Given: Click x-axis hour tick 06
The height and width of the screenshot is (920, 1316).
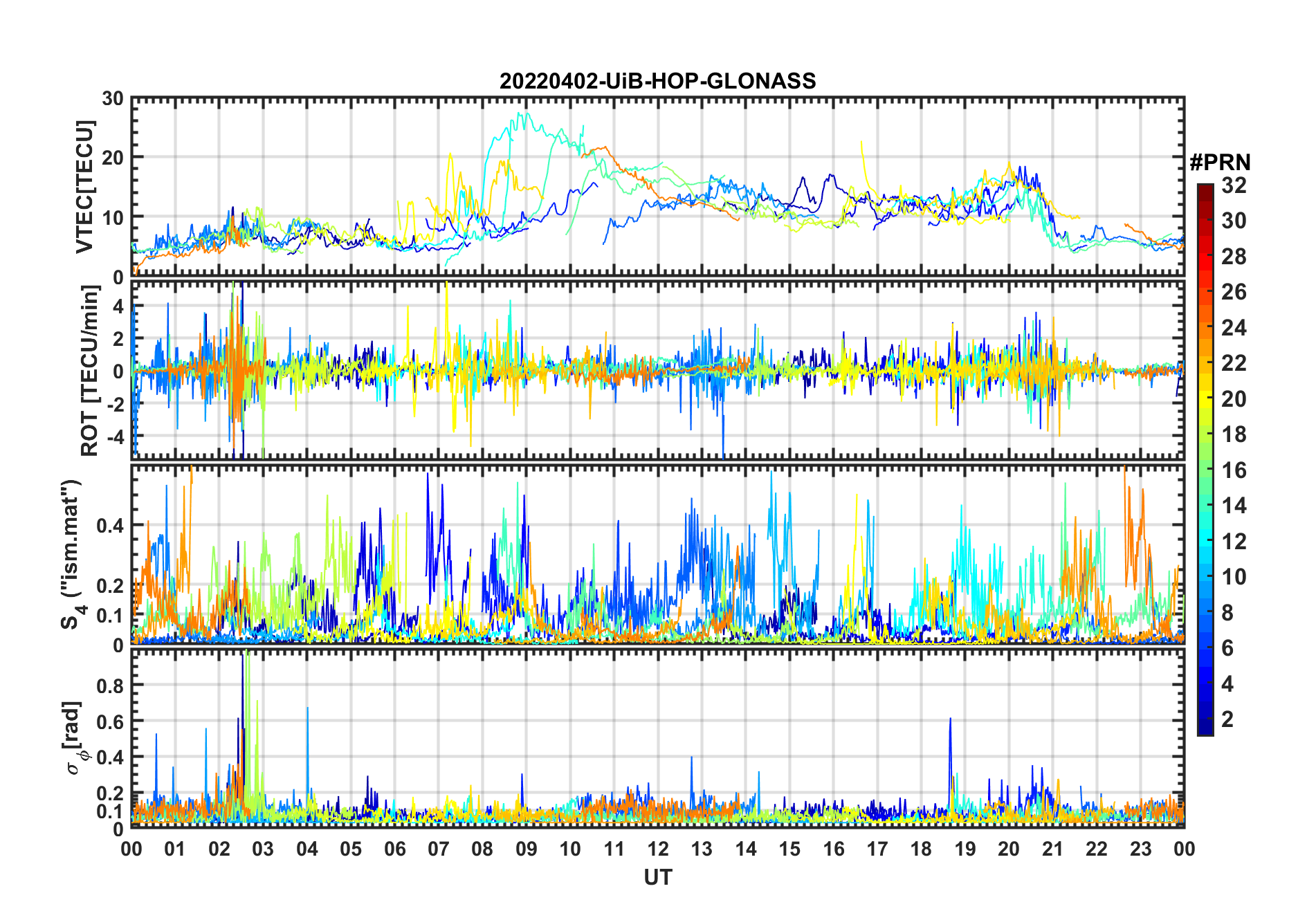Looking at the screenshot, I should coord(394,849).
